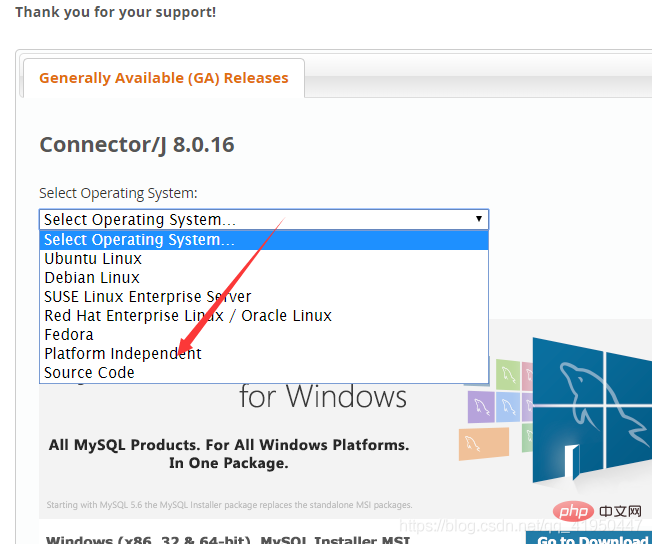The height and width of the screenshot is (544, 652).
Task: Collapse the operating system dropdown arrow
Action: pos(479,219)
